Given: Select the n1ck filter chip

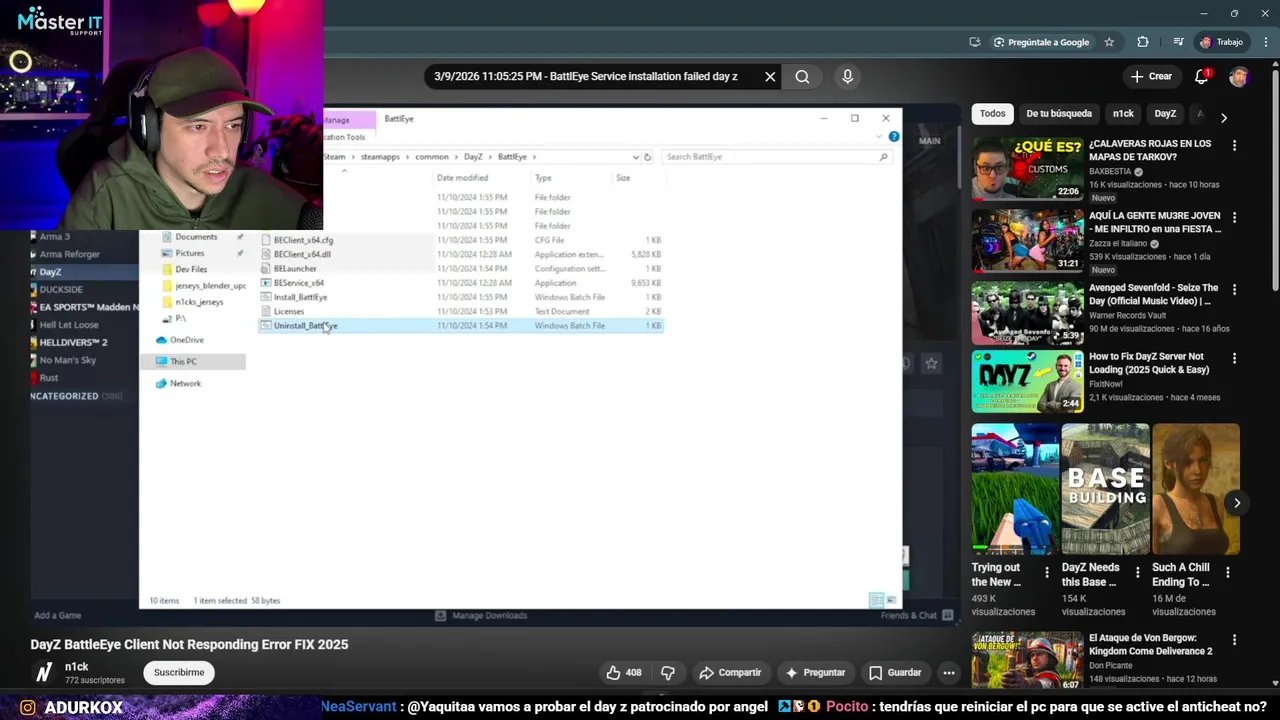Looking at the screenshot, I should tap(1123, 114).
